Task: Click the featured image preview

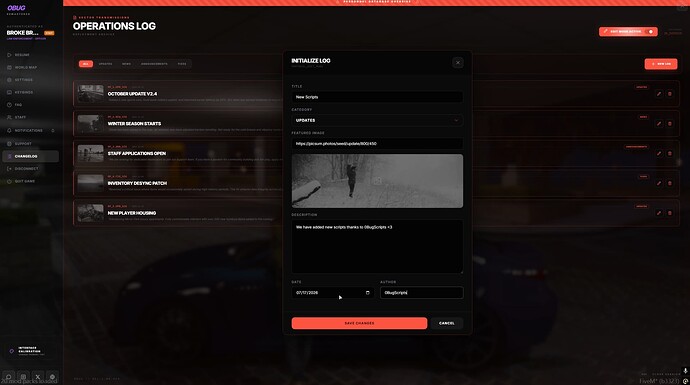Action: 377,181
